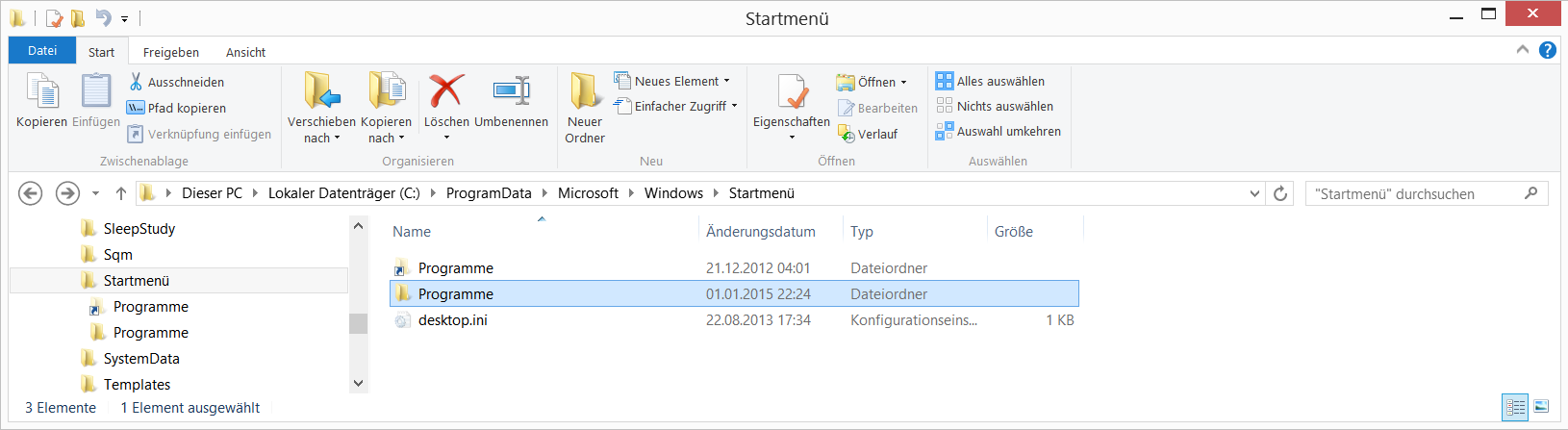
Task: Click the Kopieren icon in Zwischenablage
Action: coord(42,92)
